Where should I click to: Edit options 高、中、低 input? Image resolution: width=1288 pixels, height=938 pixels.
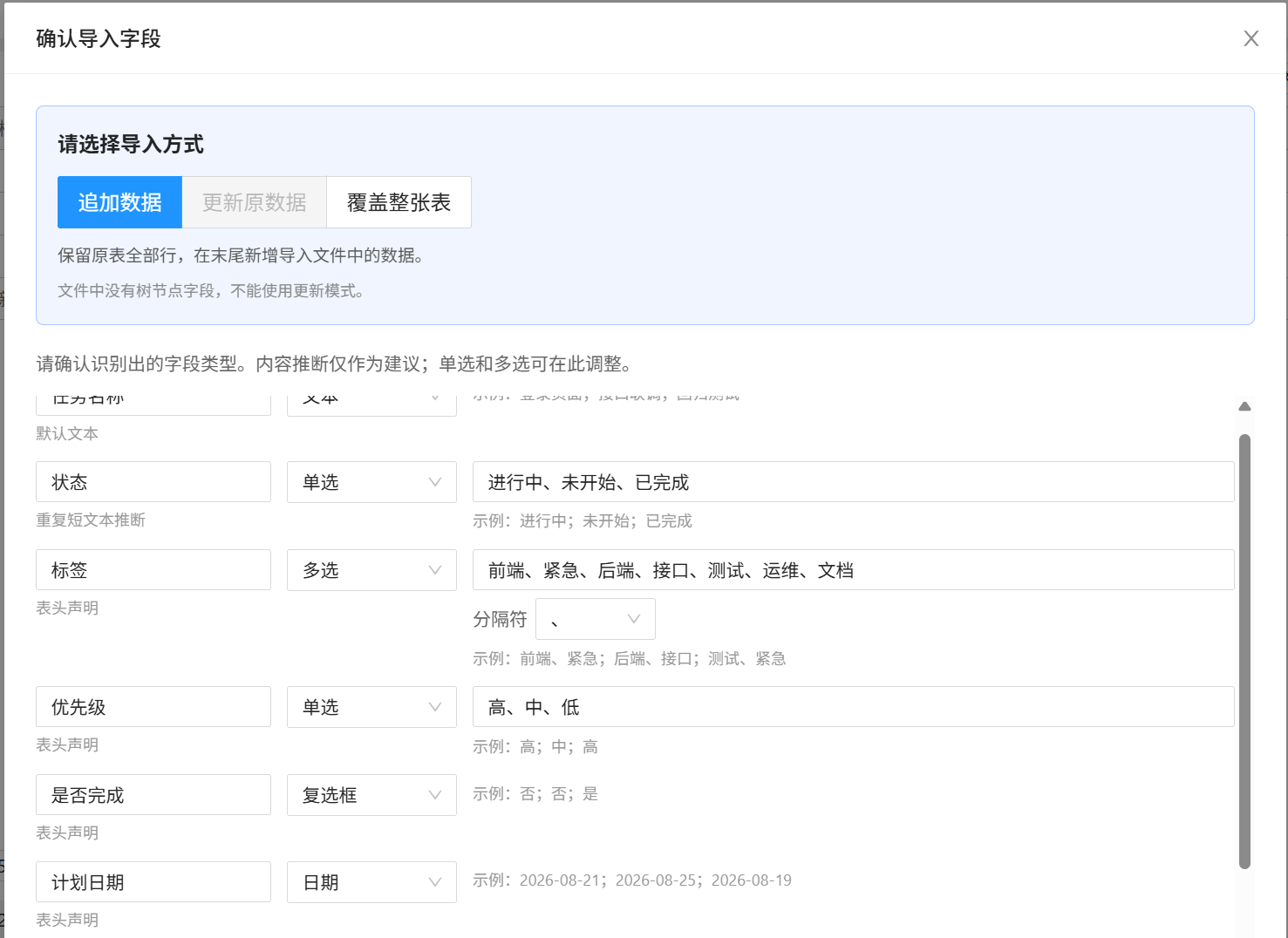pyautogui.click(x=853, y=707)
